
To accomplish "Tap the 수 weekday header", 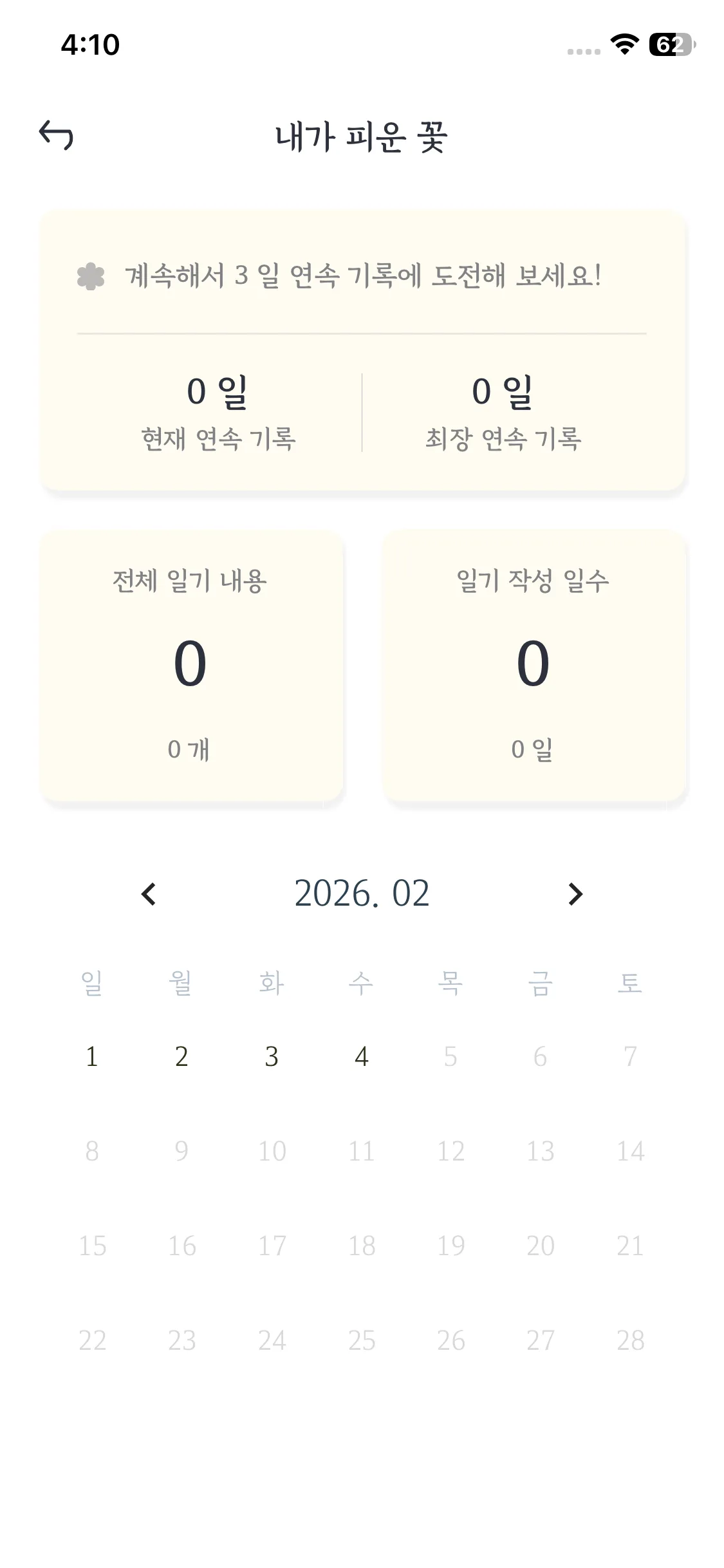I will pyautogui.click(x=361, y=983).
